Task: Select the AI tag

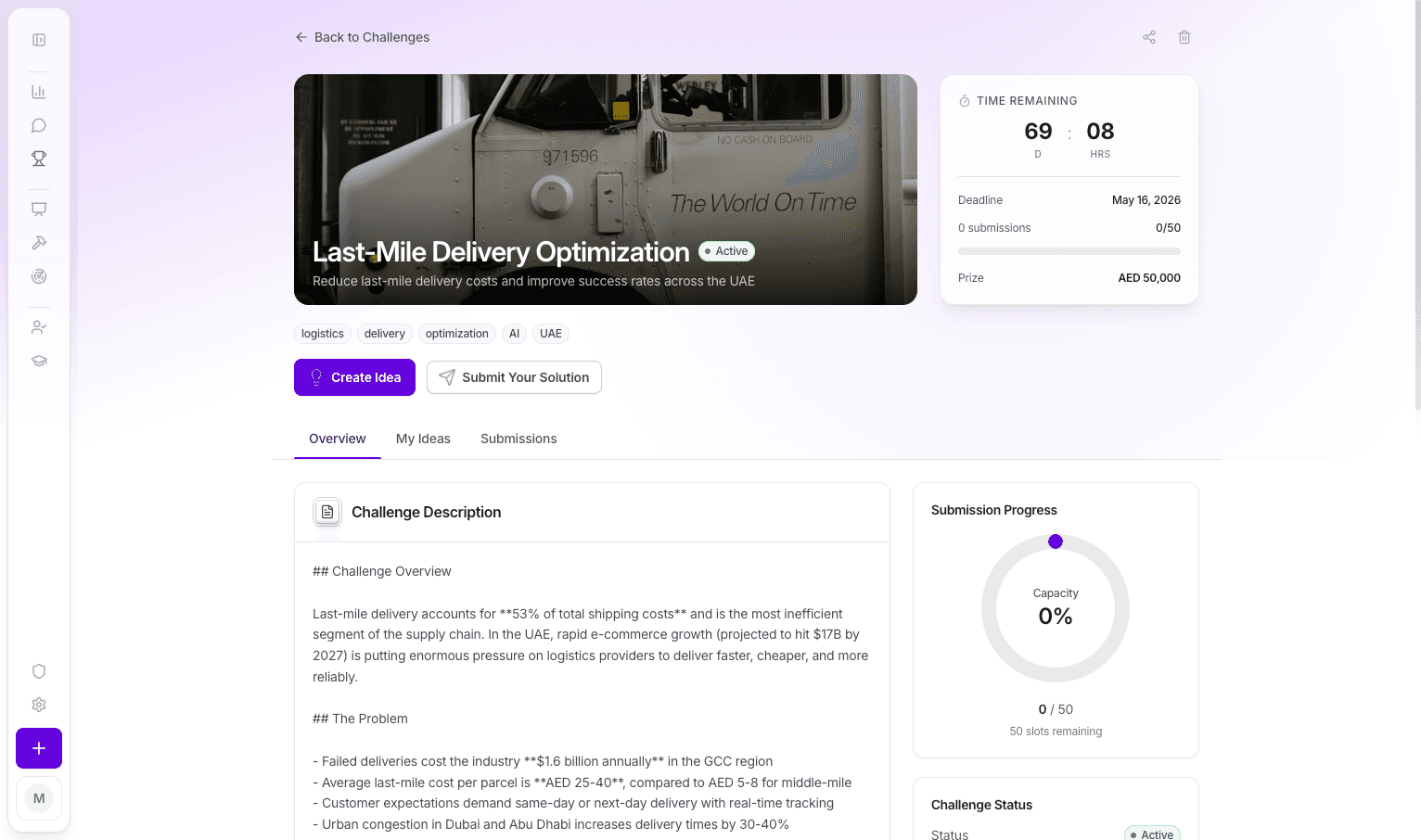Action: (x=515, y=334)
